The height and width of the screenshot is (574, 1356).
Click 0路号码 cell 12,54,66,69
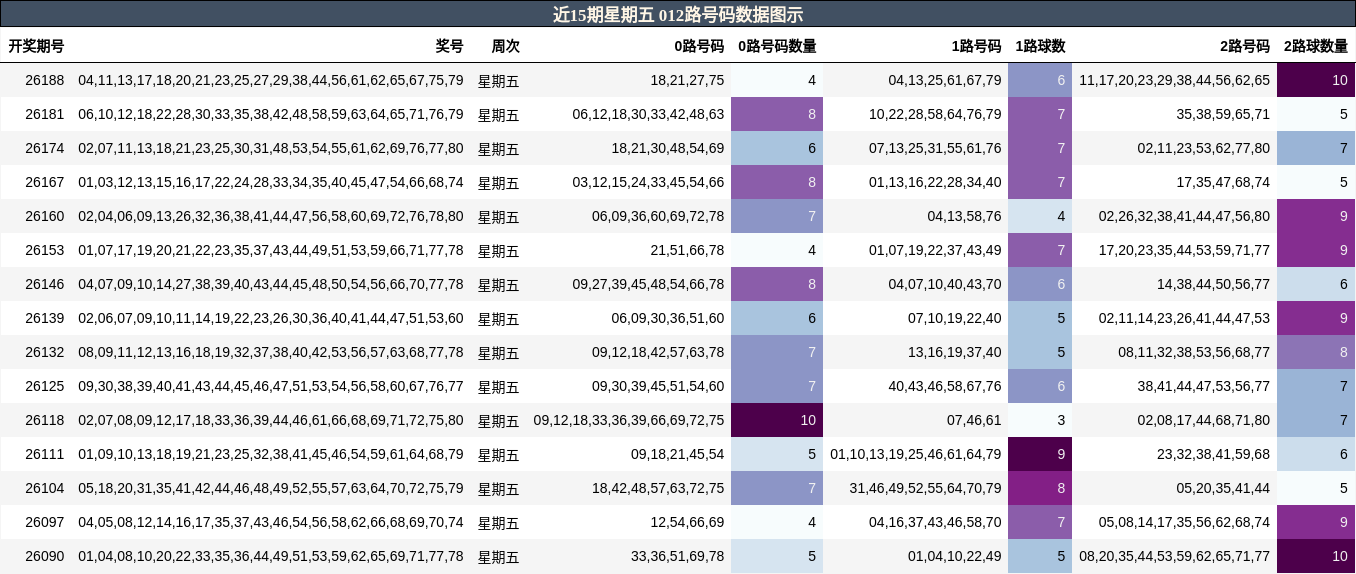[687, 522]
